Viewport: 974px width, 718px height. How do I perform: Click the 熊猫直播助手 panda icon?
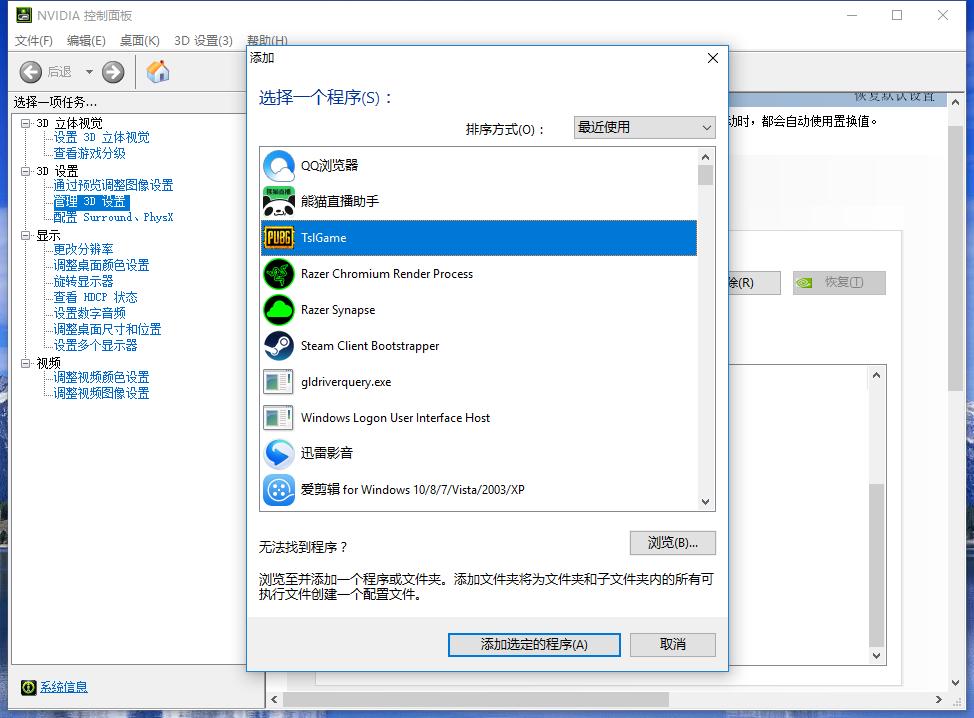[x=279, y=201]
